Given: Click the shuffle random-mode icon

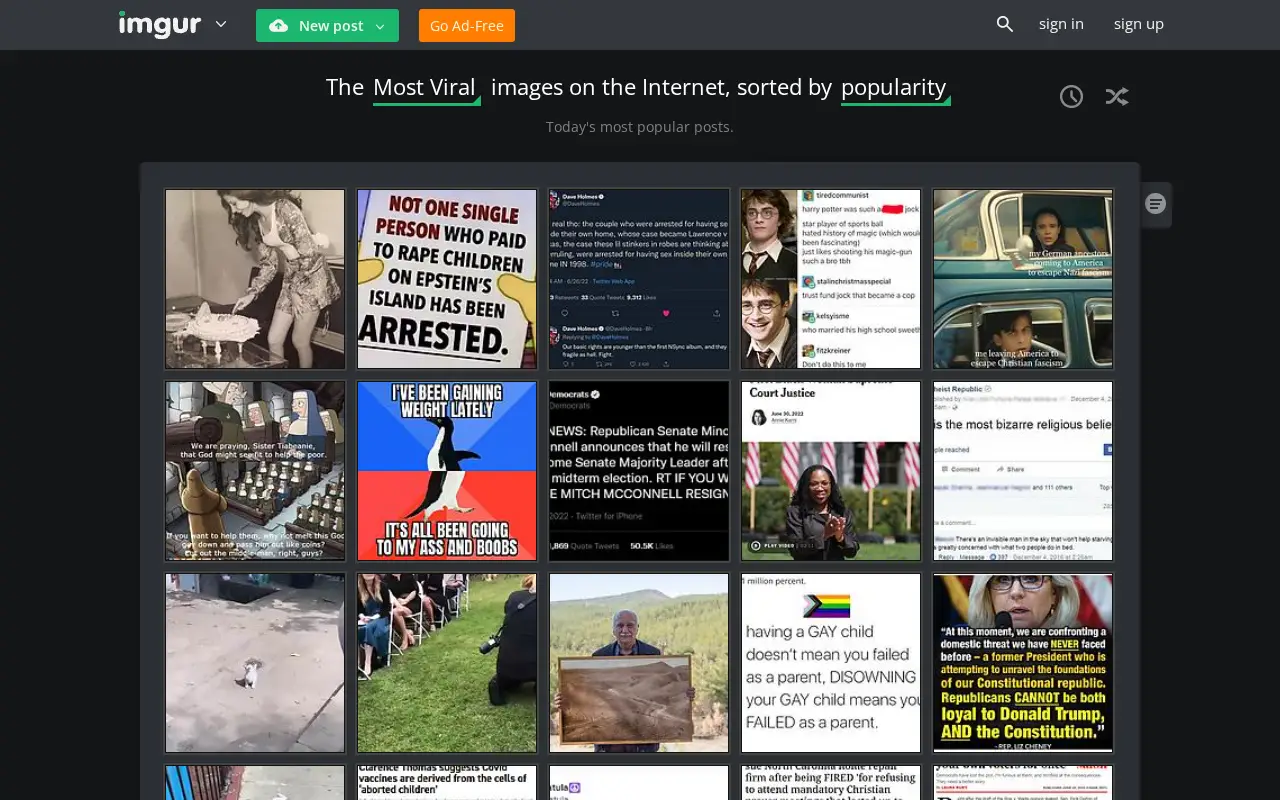Looking at the screenshot, I should pos(1117,96).
